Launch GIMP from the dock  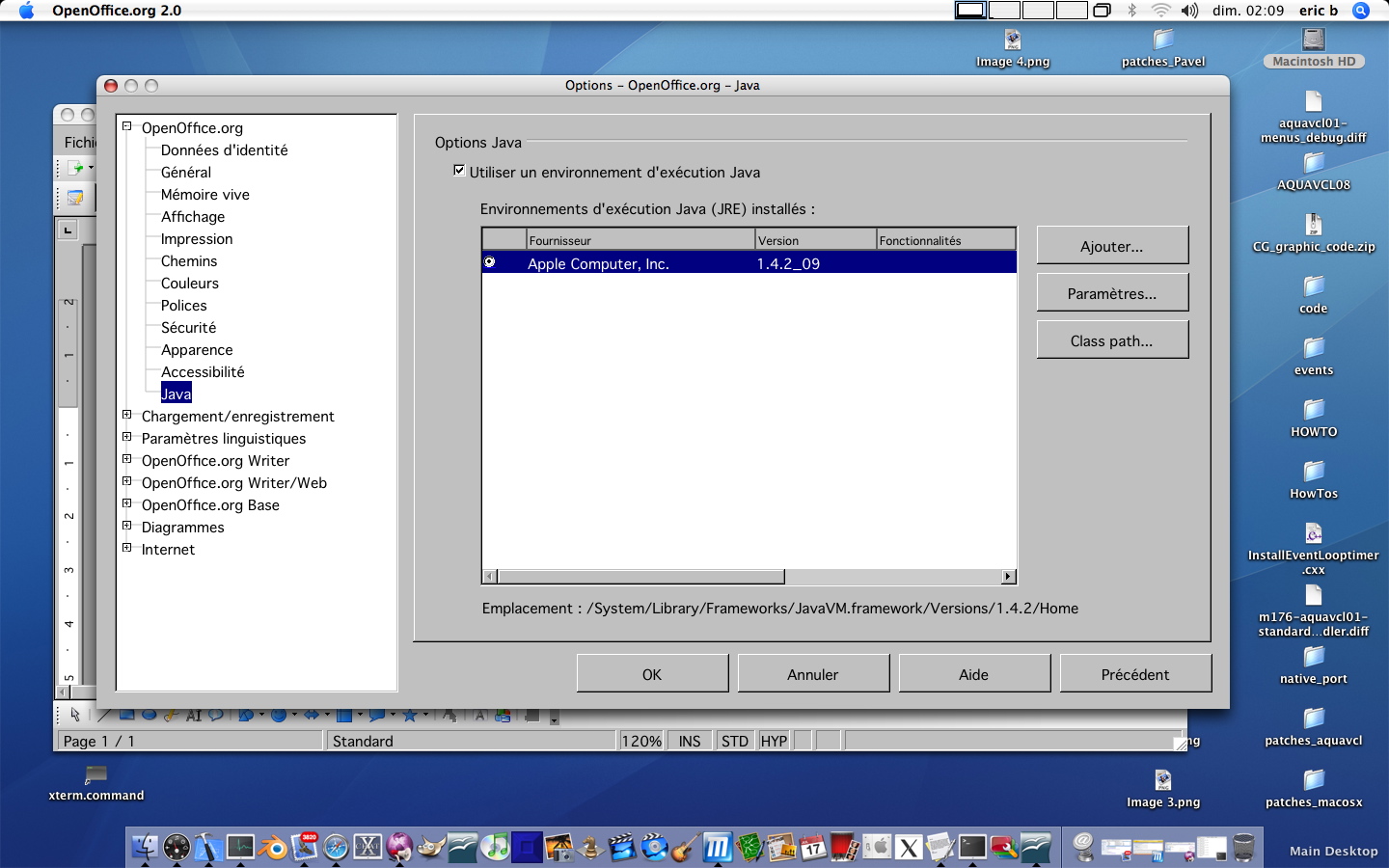pos(431,847)
